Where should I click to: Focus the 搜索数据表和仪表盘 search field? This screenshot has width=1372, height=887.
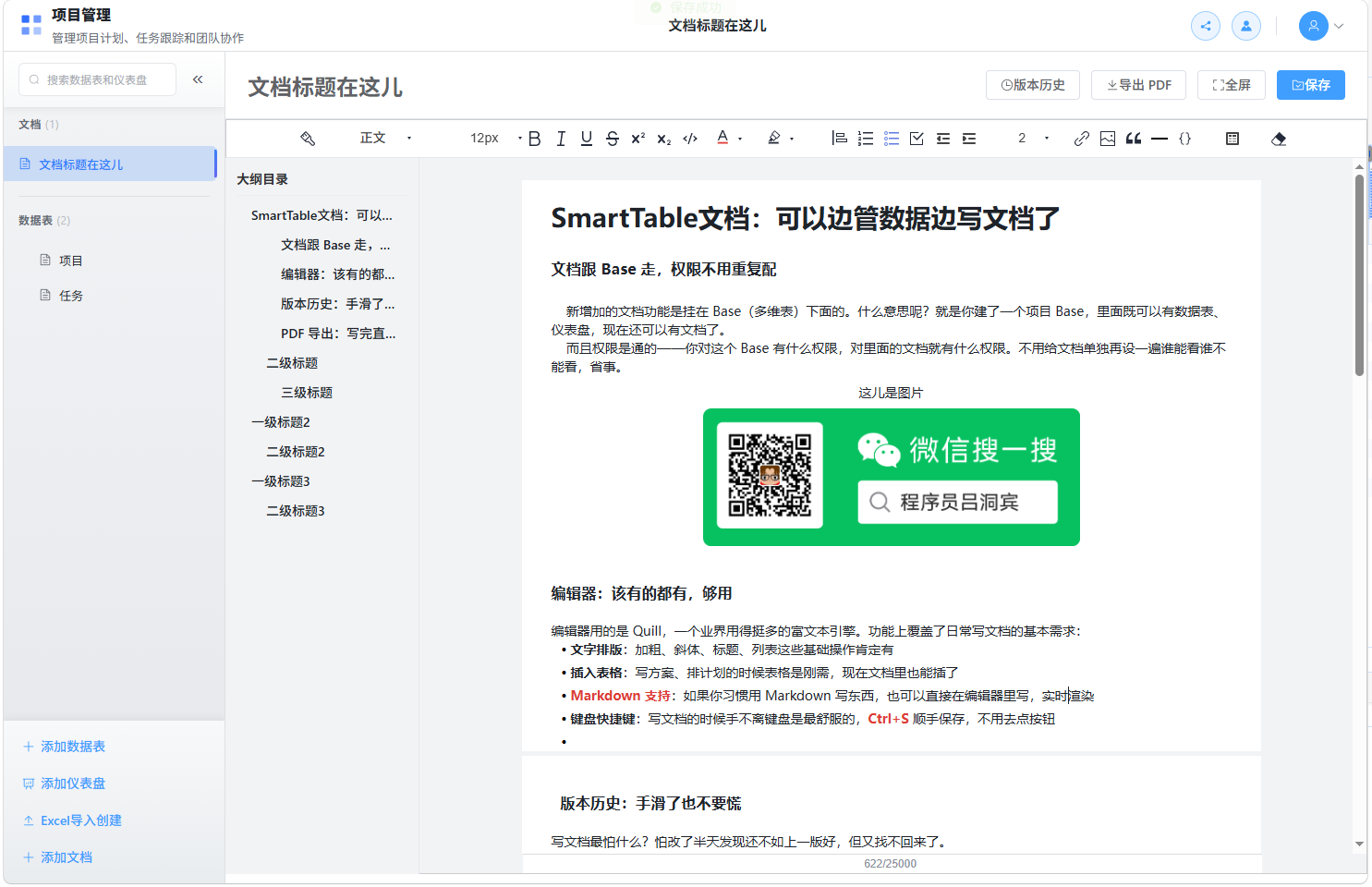(x=97, y=79)
